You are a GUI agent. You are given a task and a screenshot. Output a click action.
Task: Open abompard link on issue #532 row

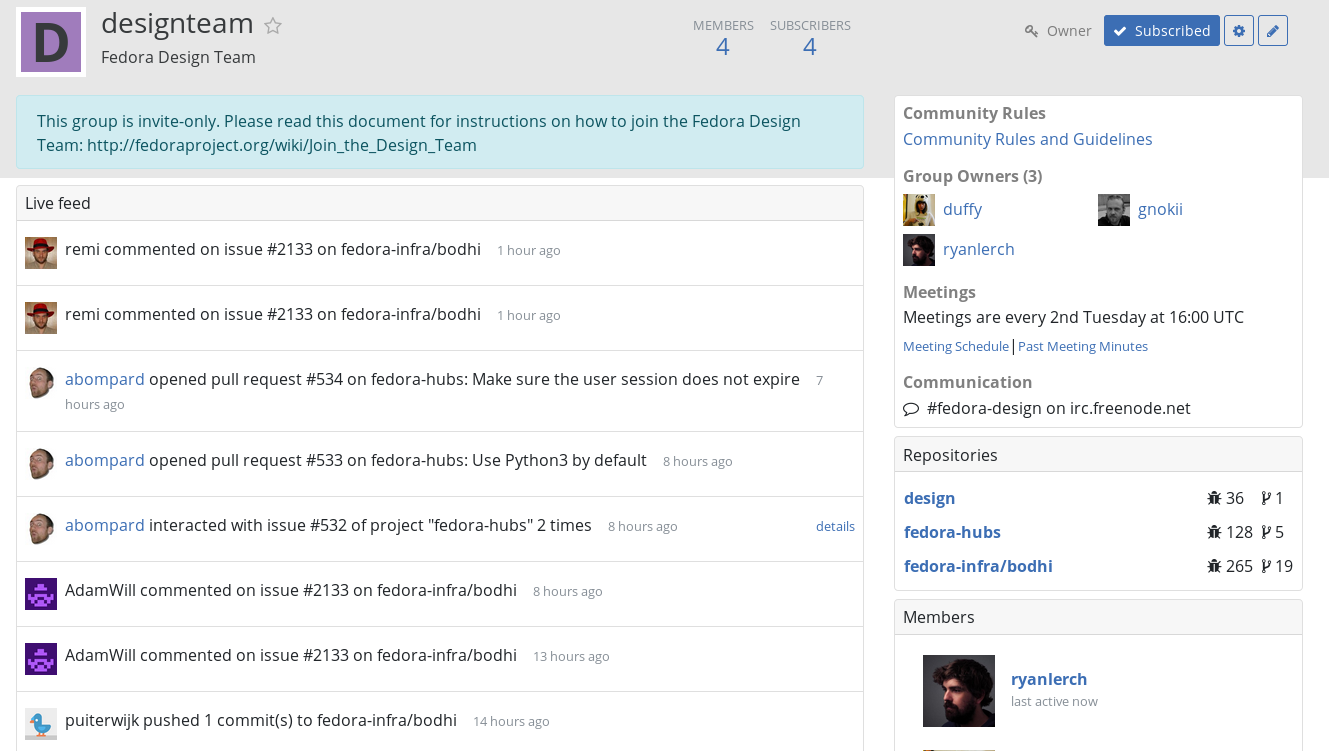pos(105,525)
